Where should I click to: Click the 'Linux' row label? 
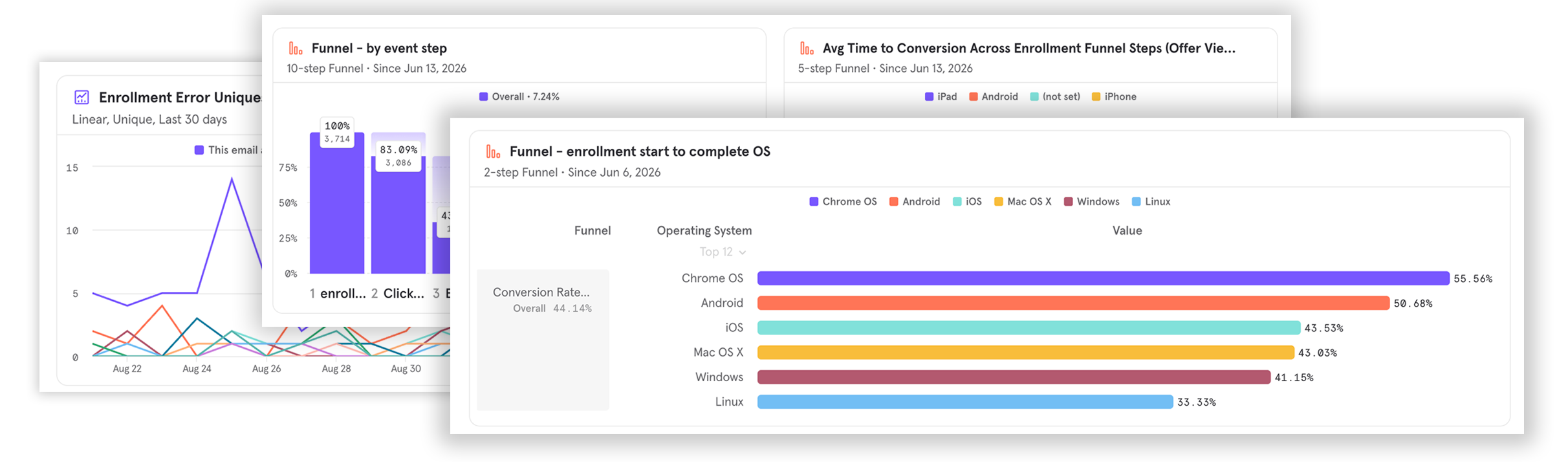click(x=729, y=402)
